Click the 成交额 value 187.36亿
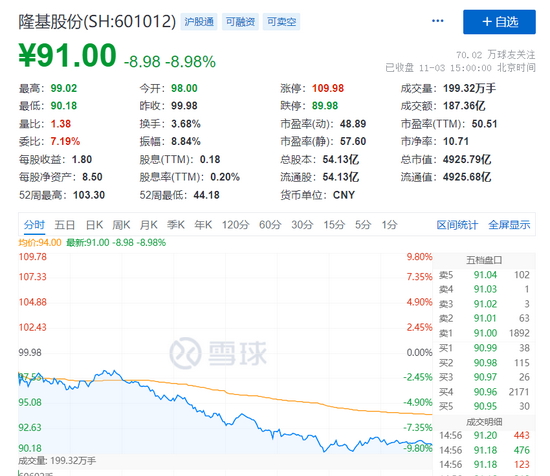 [464, 106]
